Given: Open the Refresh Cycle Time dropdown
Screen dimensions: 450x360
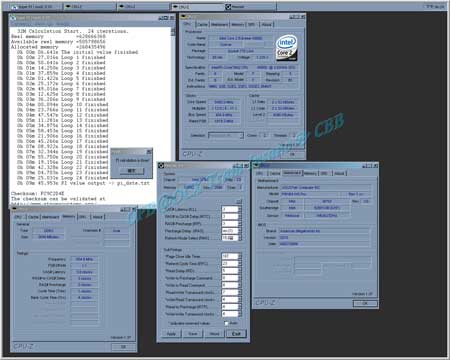Looking at the screenshot, I should [x=240, y=264].
